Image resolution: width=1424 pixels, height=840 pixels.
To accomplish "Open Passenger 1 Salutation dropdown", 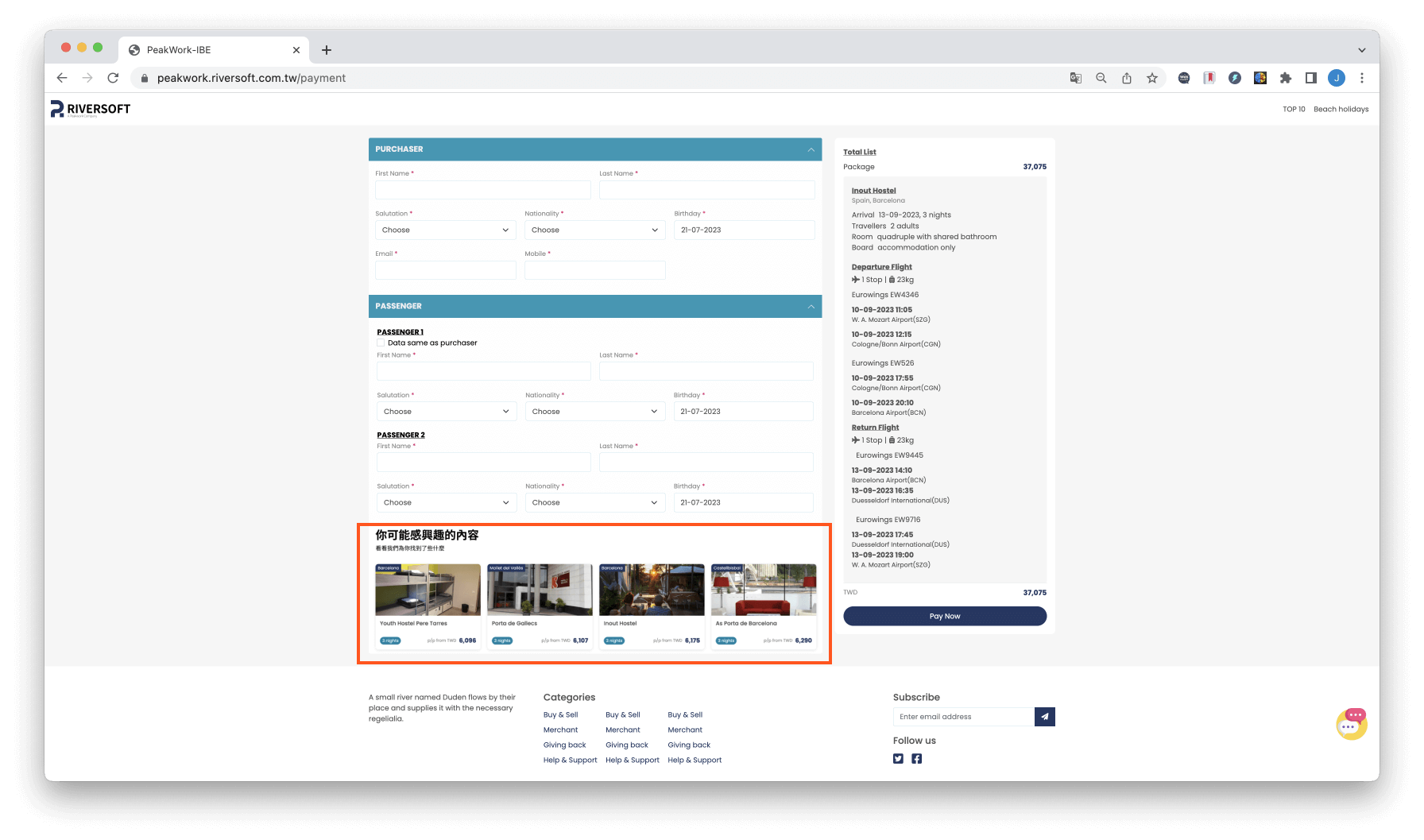I will 447,412.
